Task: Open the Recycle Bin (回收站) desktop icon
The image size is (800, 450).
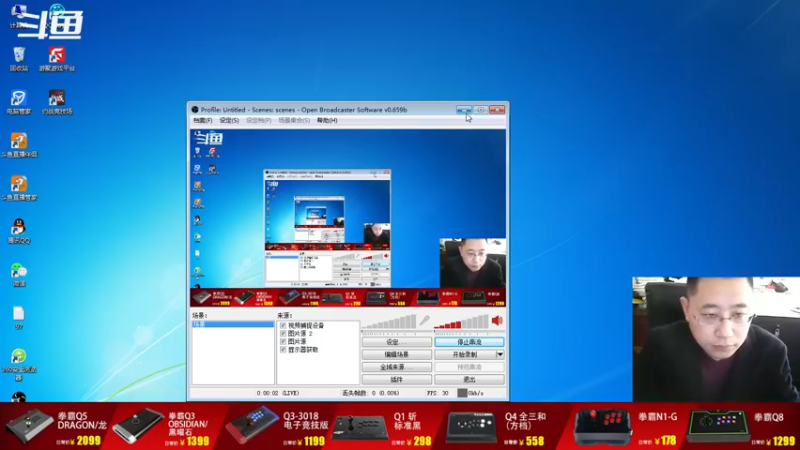Action: coord(19,58)
